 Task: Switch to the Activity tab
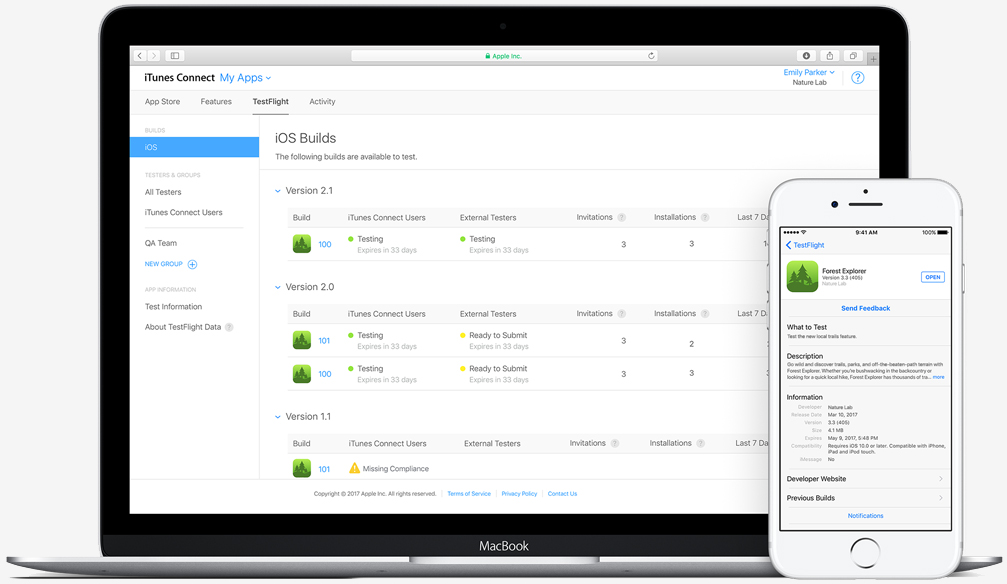(322, 102)
